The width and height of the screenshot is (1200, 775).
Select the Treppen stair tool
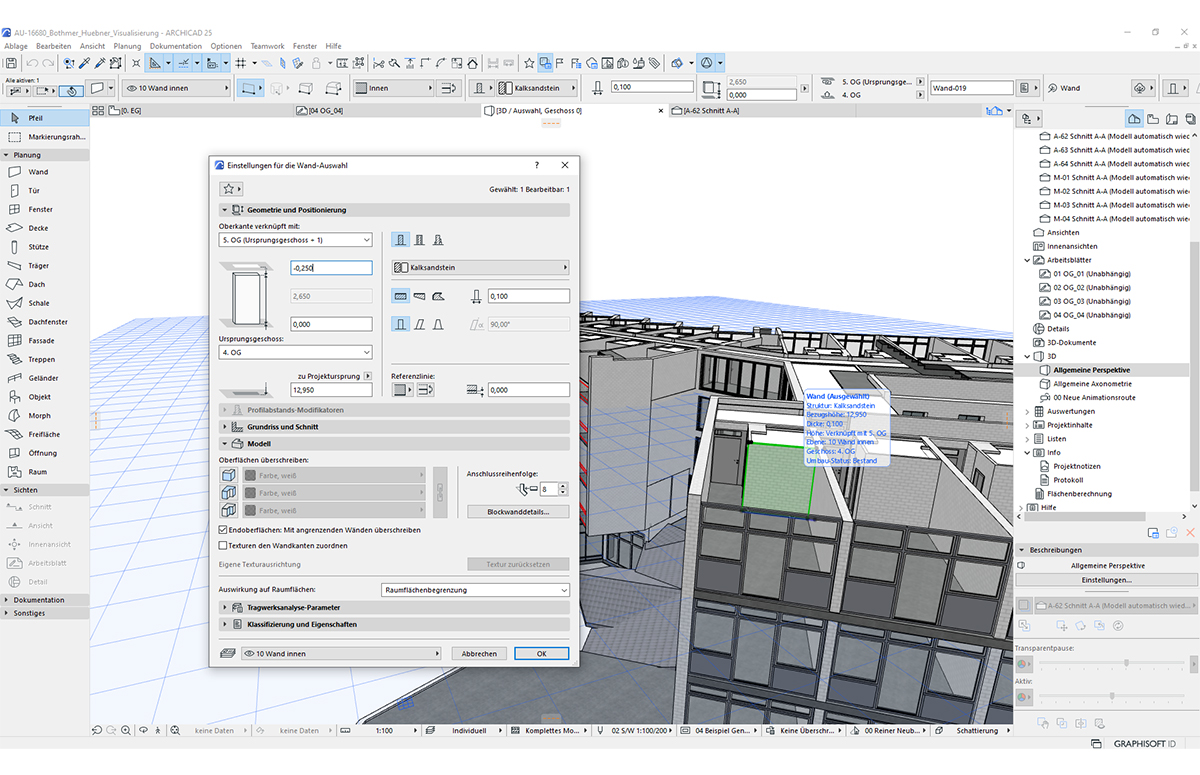[41, 359]
